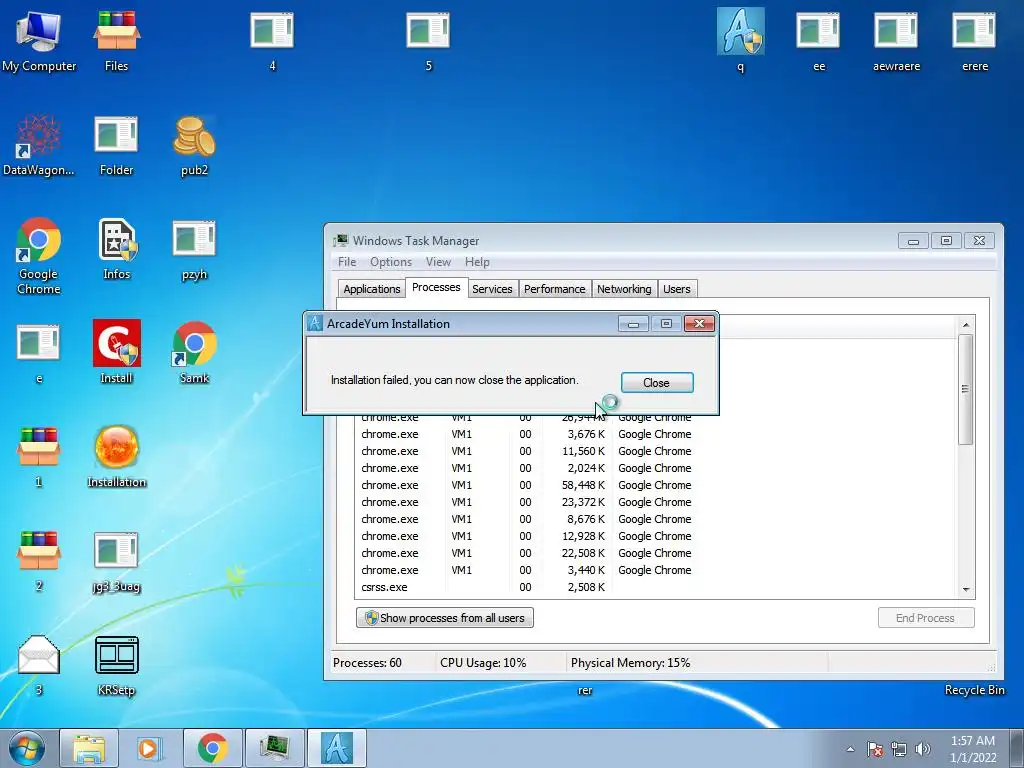Click process list scrollbar up arrow
Screen dimensions: 1024x768
(x=966, y=325)
